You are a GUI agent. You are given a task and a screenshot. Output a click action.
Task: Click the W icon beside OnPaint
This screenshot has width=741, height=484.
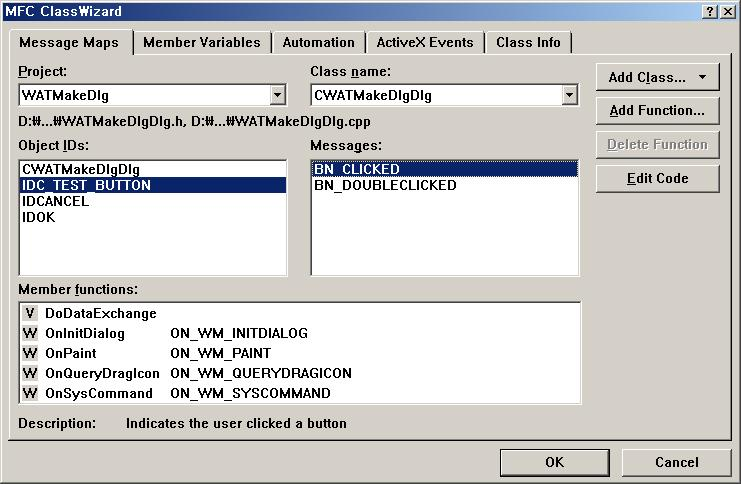pos(30,354)
